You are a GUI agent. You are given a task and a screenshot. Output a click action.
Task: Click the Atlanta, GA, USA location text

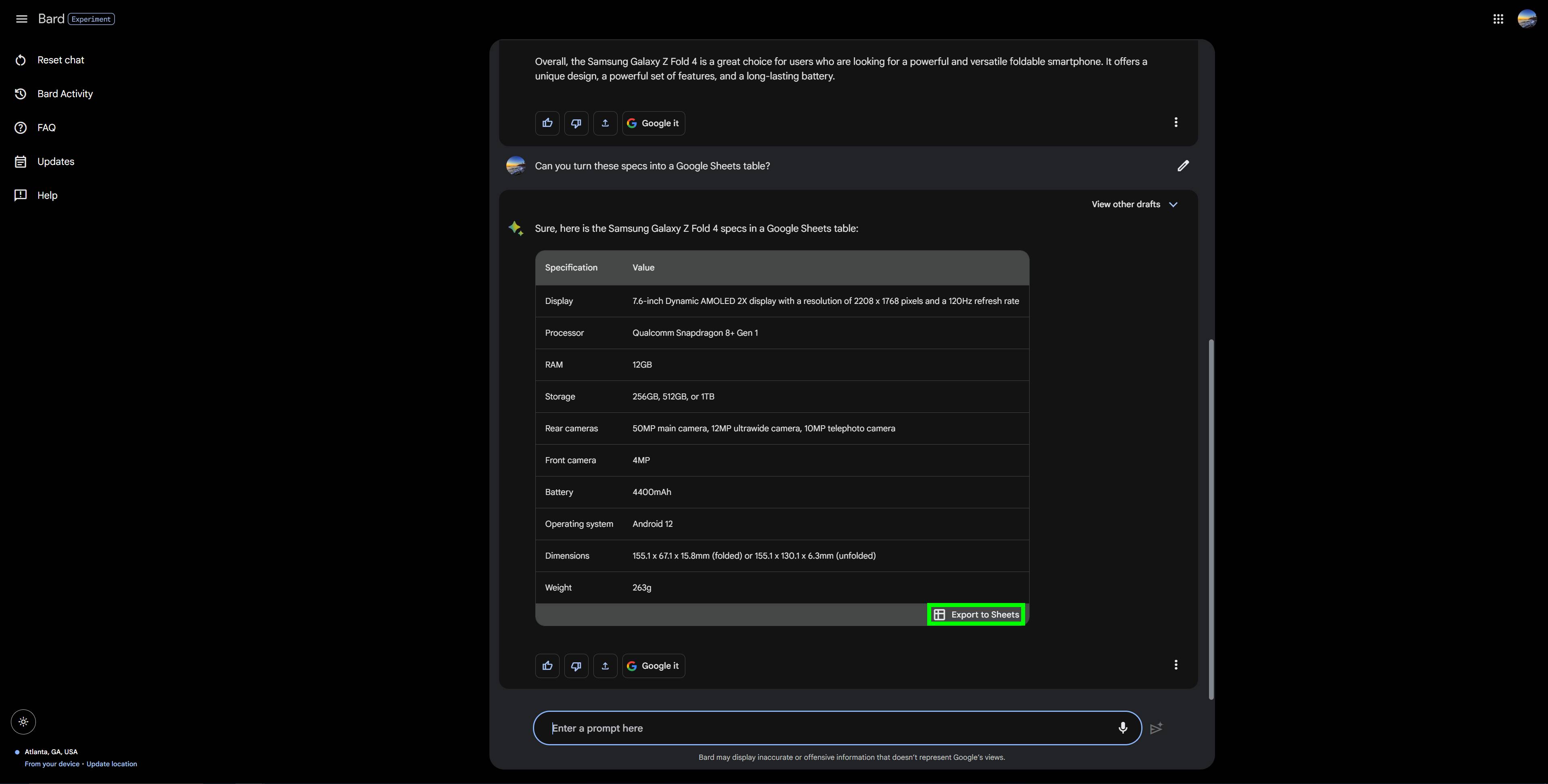coord(51,752)
